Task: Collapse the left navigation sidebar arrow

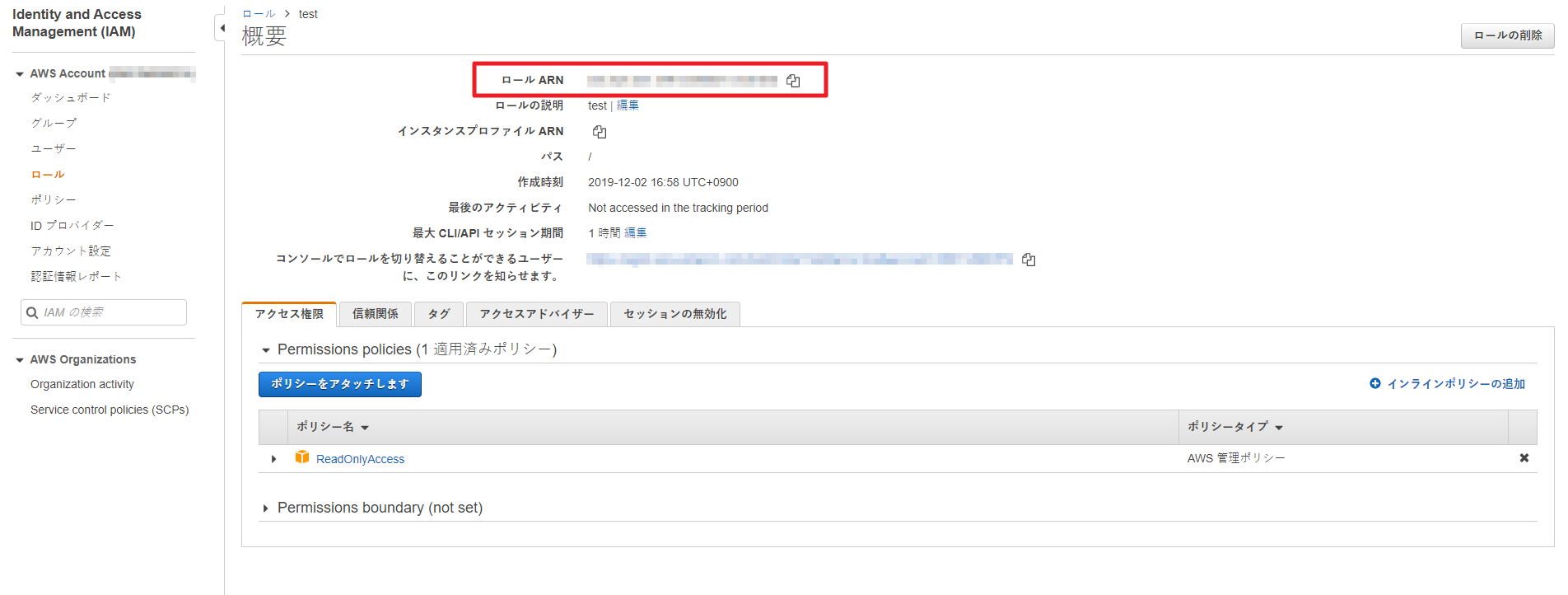Action: tap(221, 28)
